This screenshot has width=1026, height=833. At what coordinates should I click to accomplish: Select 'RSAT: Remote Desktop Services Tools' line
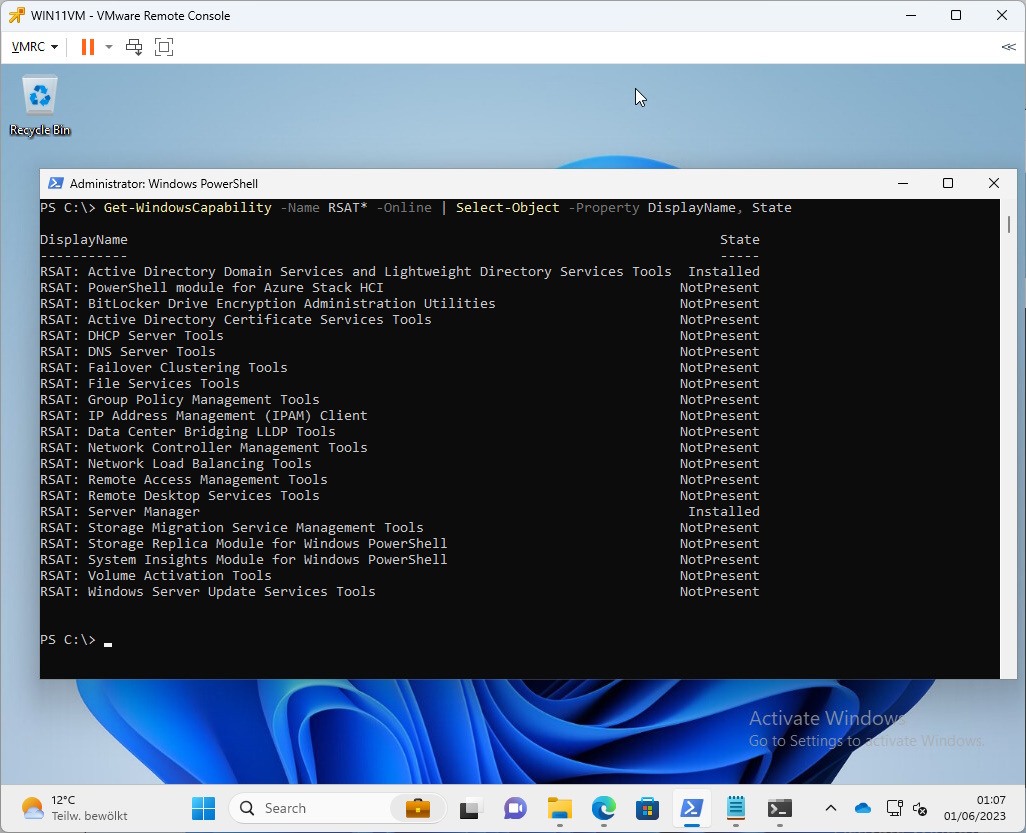pos(180,495)
